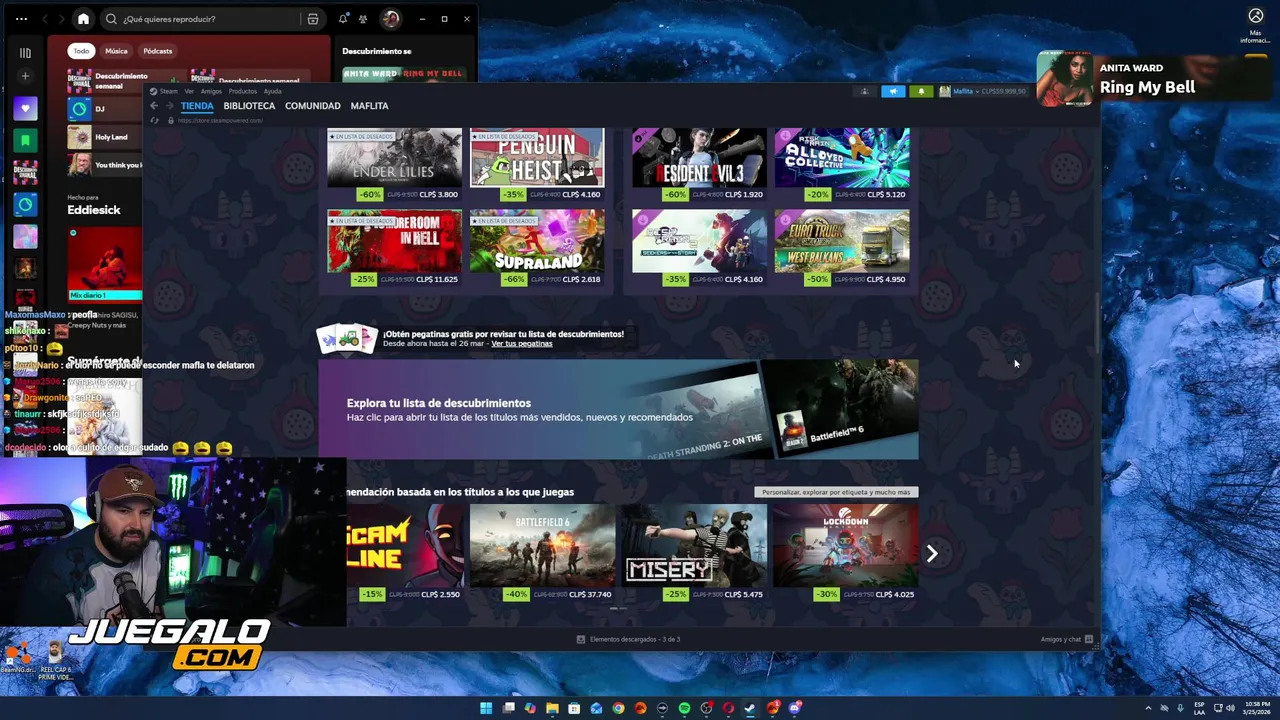Open green bookmark Your Episodes in sidebar
Image resolution: width=1280 pixels, height=720 pixels.
point(25,140)
